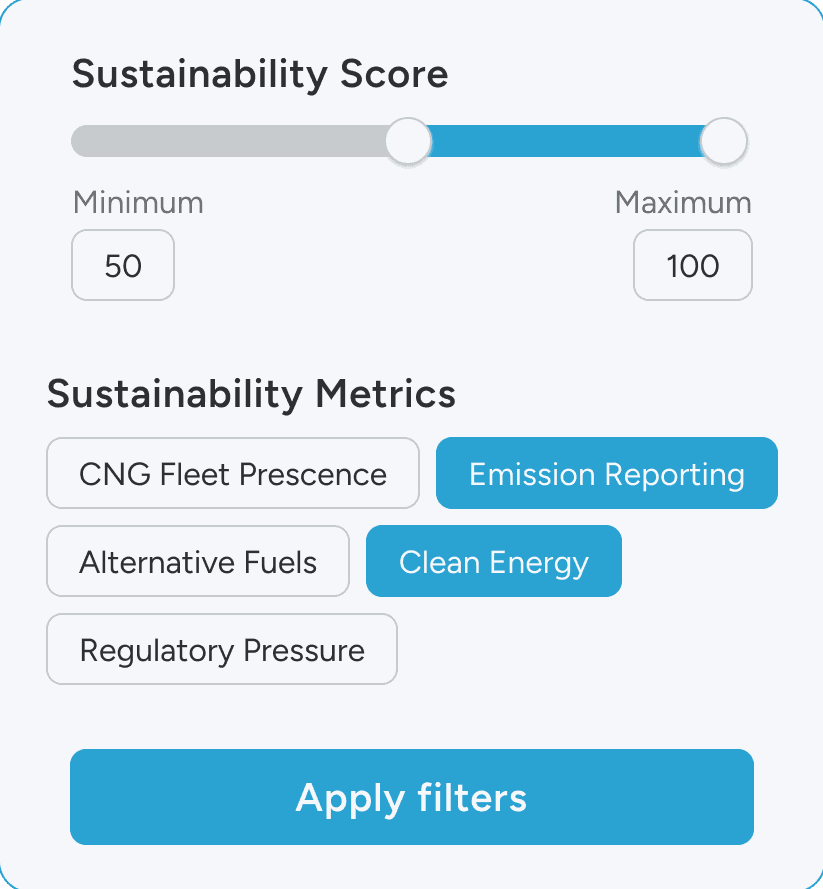Select the Regulatory Pressure metric chip
Viewport: 823px width, 889px height.
[222, 650]
